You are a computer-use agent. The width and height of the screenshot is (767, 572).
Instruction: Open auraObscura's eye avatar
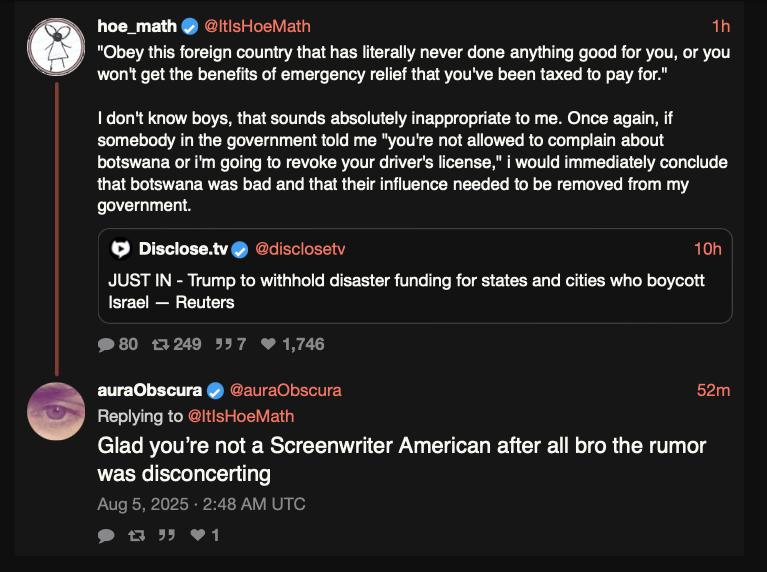pos(56,410)
